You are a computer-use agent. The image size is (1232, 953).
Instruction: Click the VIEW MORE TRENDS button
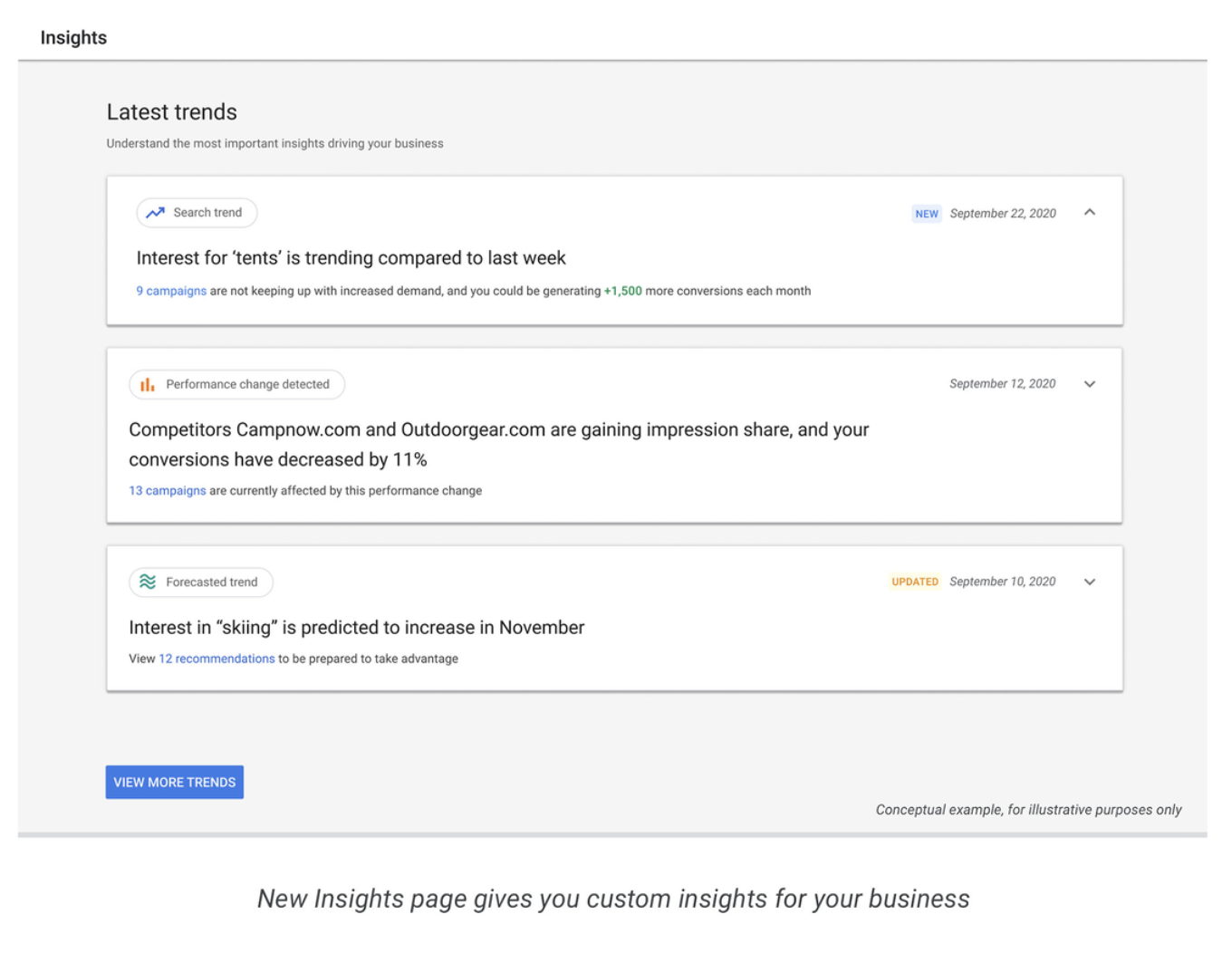pyautogui.click(x=175, y=783)
